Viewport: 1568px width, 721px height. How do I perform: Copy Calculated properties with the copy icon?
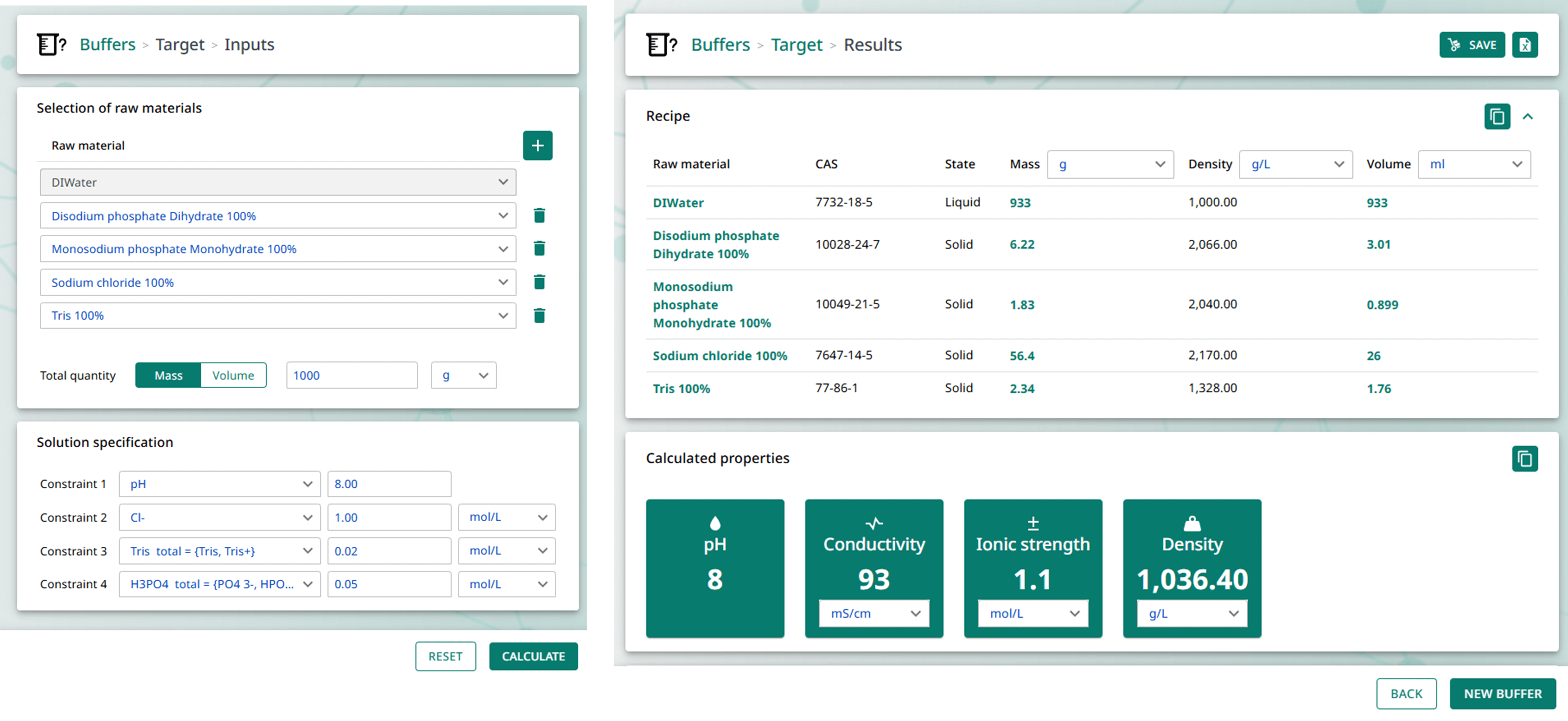(1525, 459)
